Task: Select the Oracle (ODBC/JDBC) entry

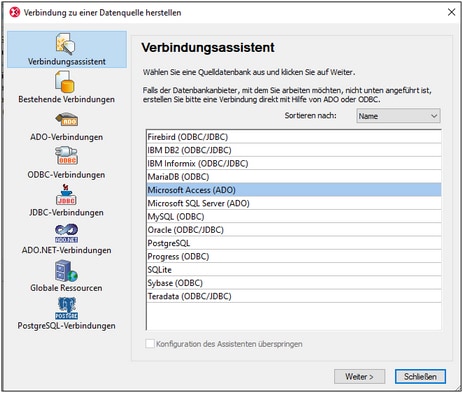Action: point(294,230)
